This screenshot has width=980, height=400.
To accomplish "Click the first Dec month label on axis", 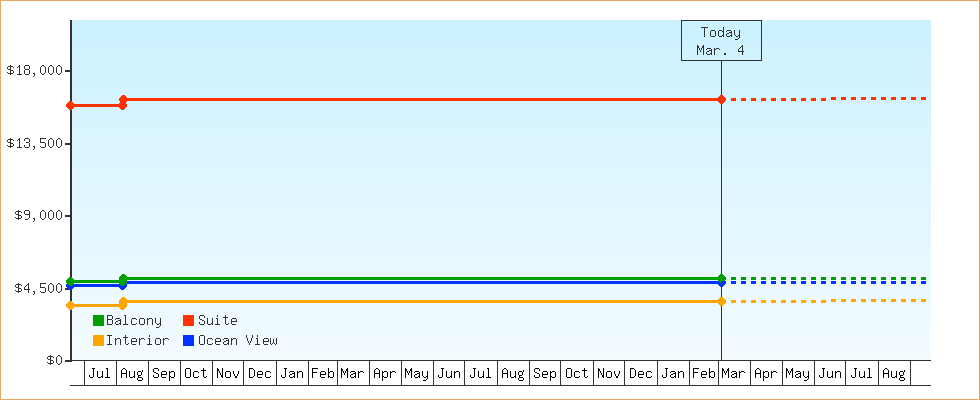I will coord(259,374).
